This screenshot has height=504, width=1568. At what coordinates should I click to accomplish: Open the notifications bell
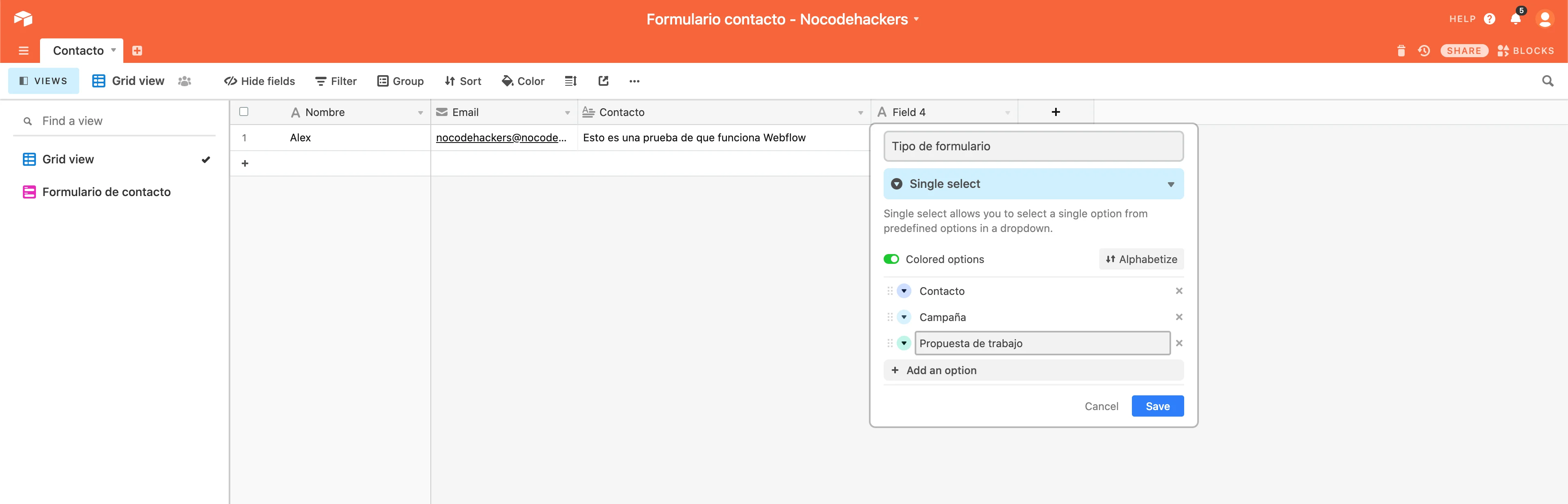(1515, 19)
